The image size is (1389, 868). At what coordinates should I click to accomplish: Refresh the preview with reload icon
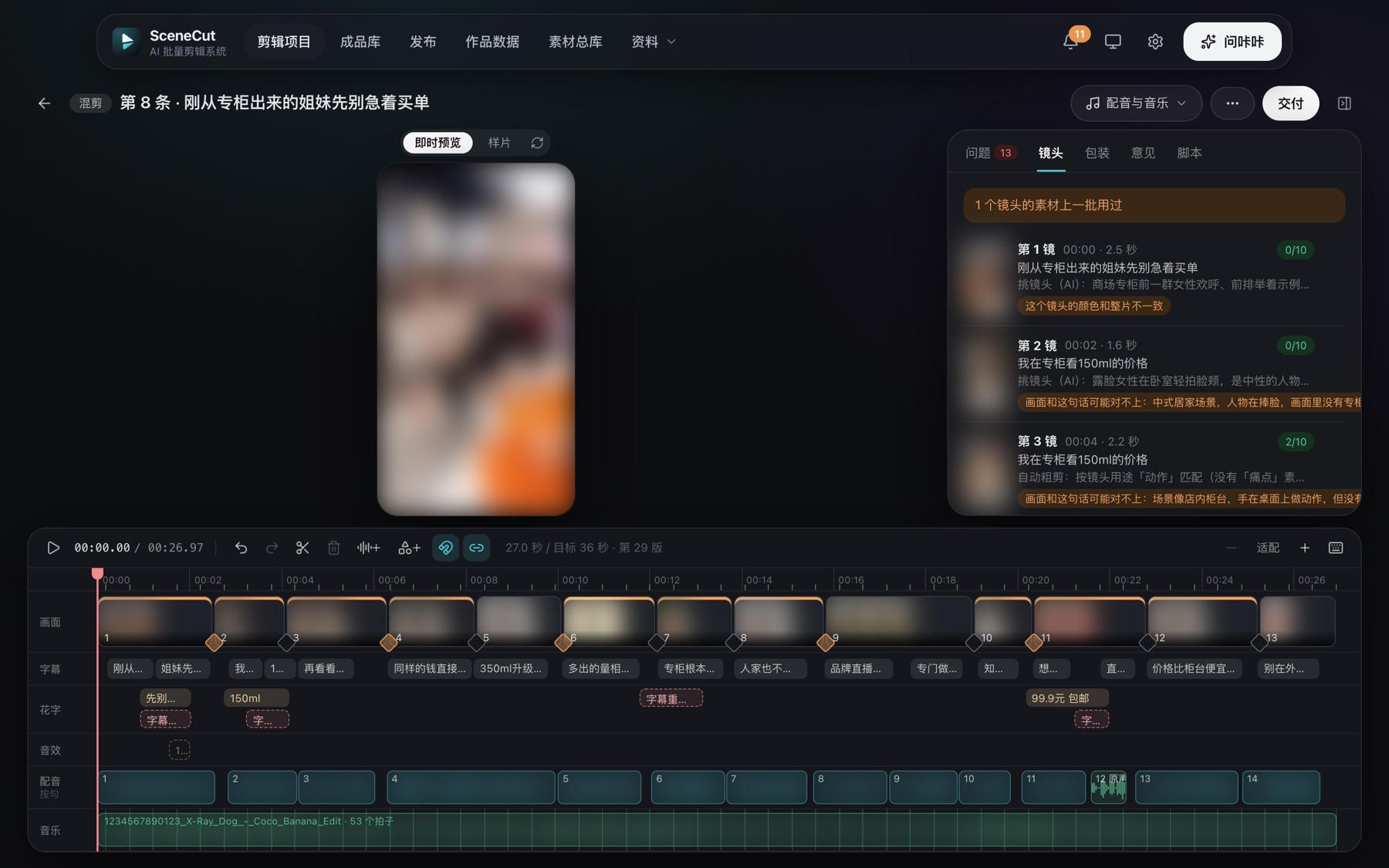(x=537, y=143)
